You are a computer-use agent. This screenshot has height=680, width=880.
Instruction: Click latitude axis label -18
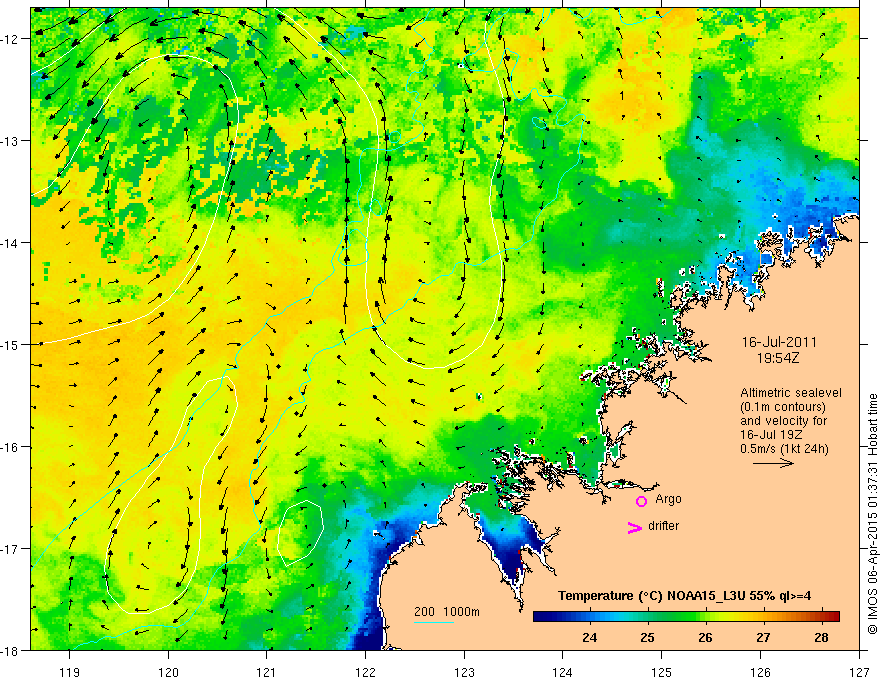point(11,650)
